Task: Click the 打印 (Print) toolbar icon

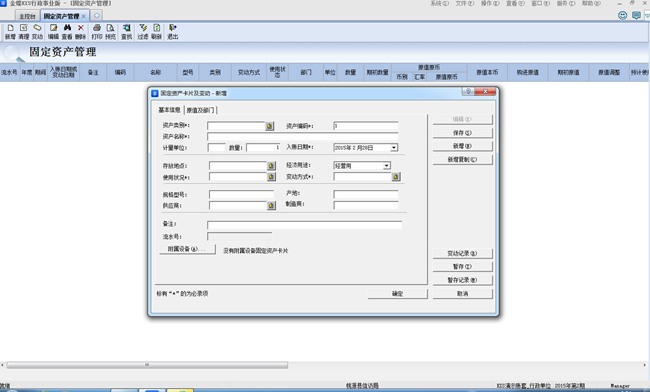Action: [97, 31]
